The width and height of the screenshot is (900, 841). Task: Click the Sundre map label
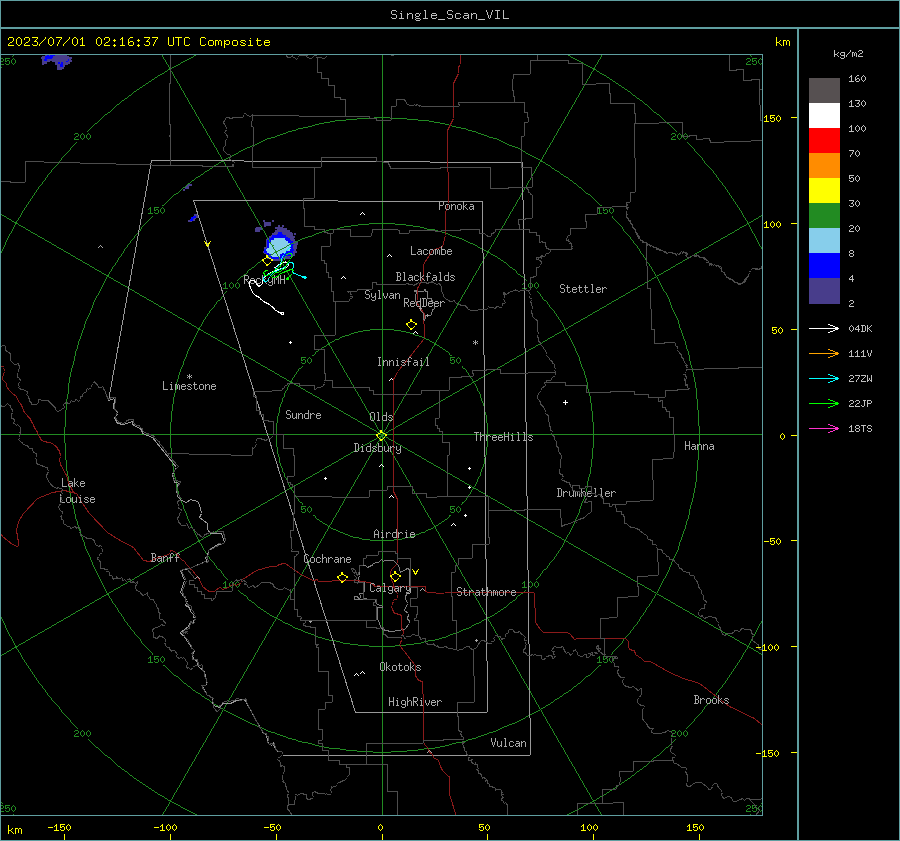(303, 415)
